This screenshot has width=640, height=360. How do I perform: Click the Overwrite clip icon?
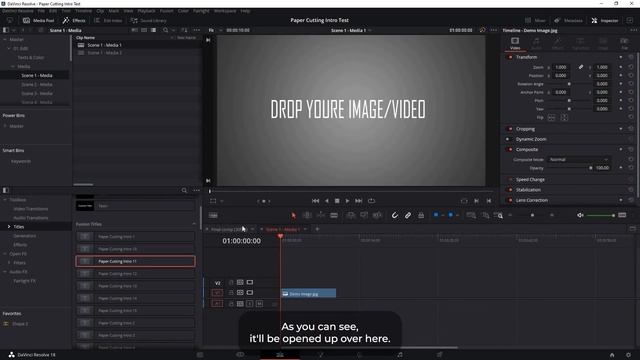[x=364, y=216]
